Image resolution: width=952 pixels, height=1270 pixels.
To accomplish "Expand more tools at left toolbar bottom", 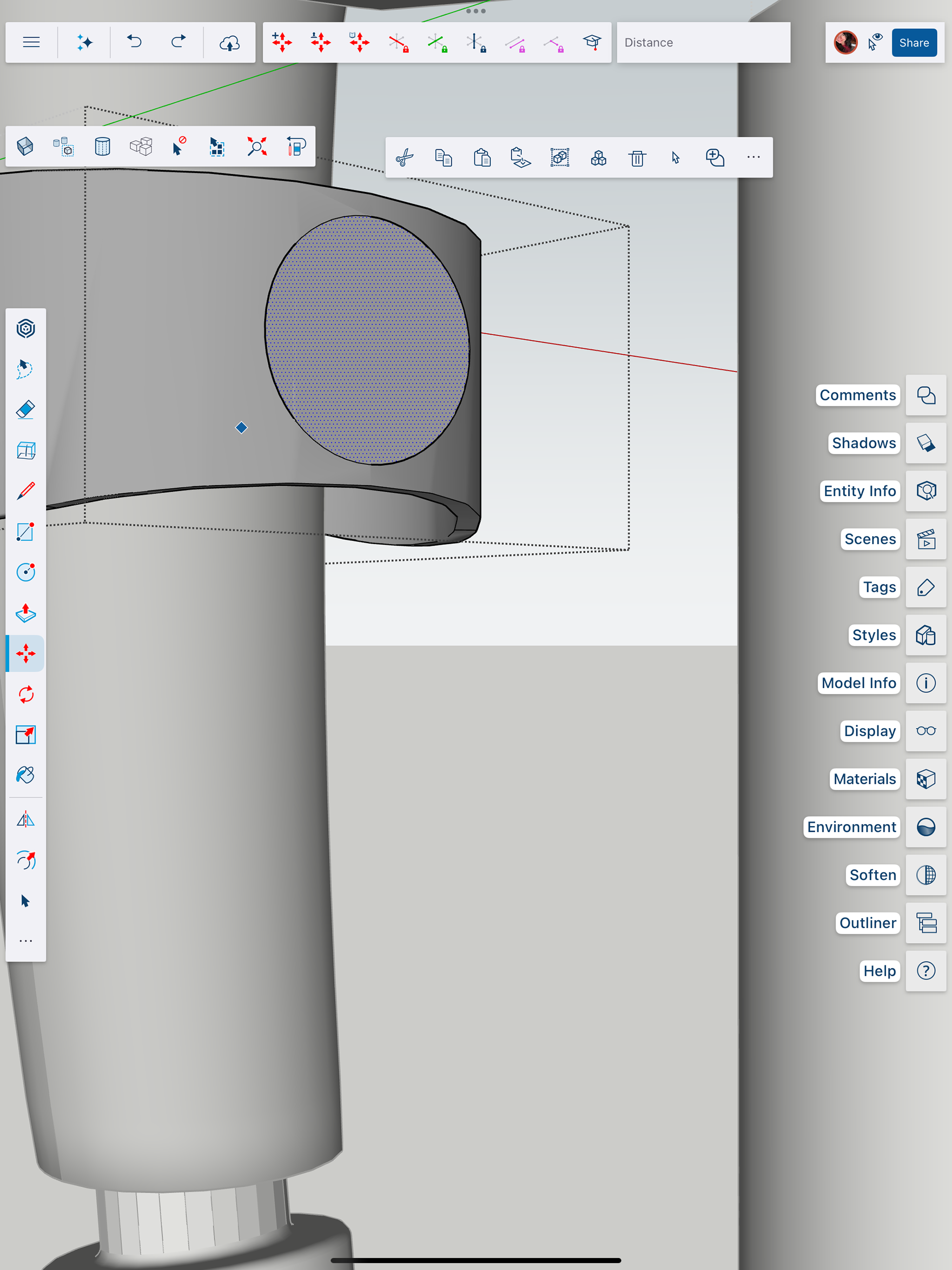I will (x=26, y=941).
